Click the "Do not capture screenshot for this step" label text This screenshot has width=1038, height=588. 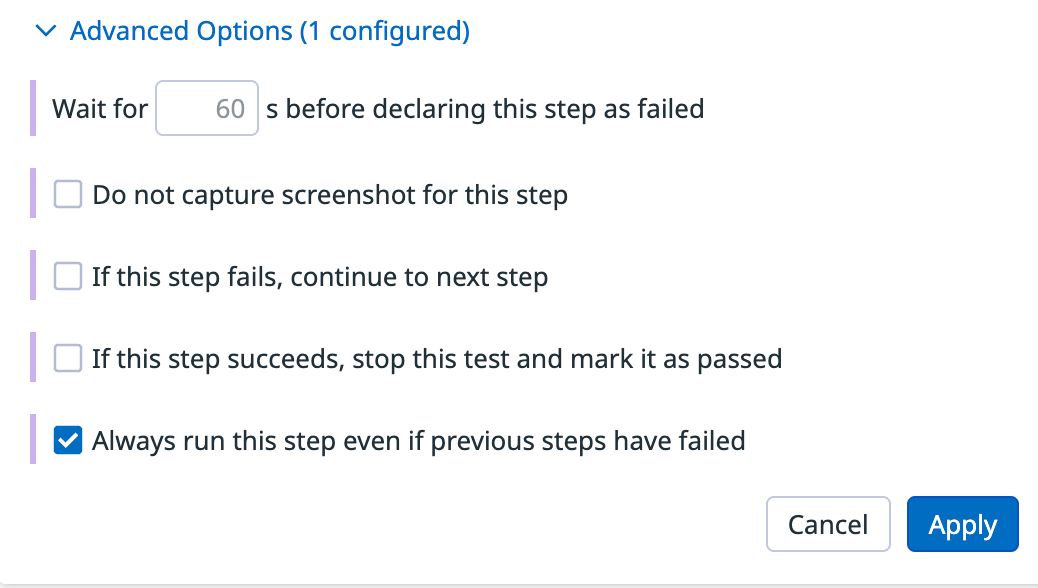[330, 194]
